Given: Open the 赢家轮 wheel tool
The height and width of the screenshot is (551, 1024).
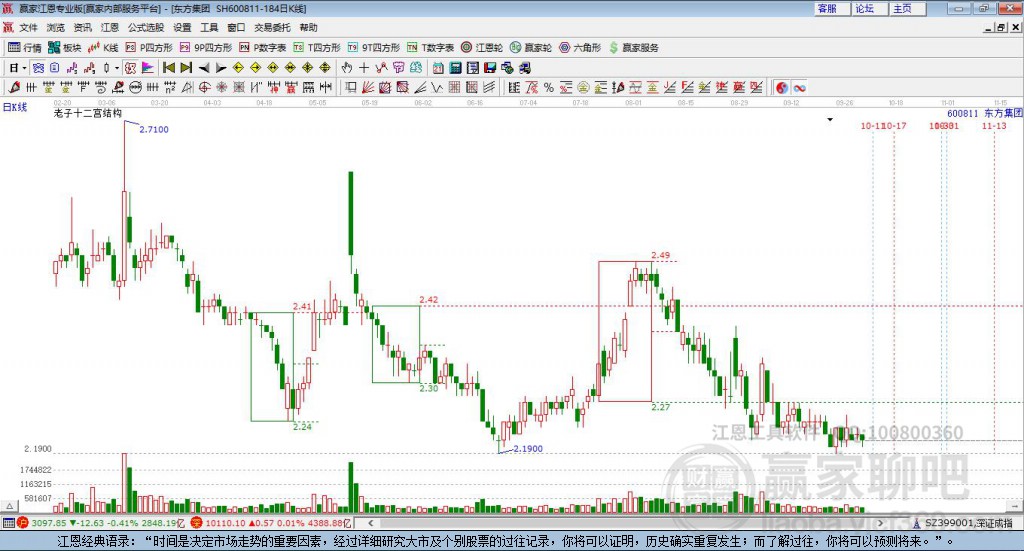Looking at the screenshot, I should (x=531, y=48).
